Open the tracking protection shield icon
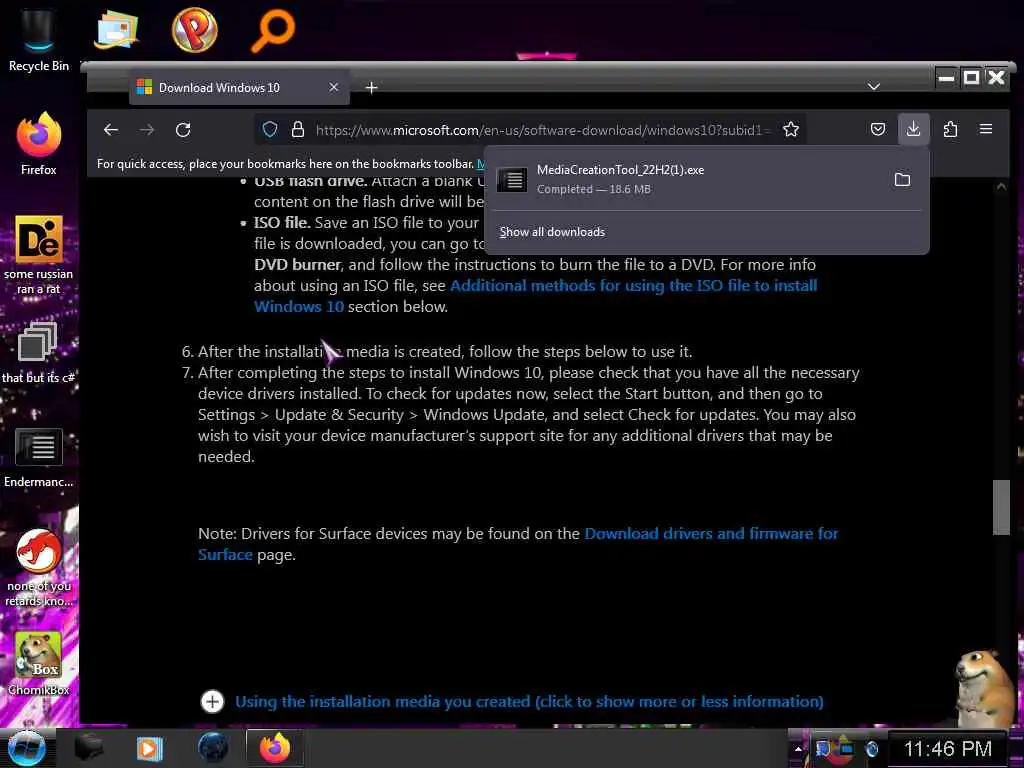This screenshot has width=1024, height=768. coord(270,129)
